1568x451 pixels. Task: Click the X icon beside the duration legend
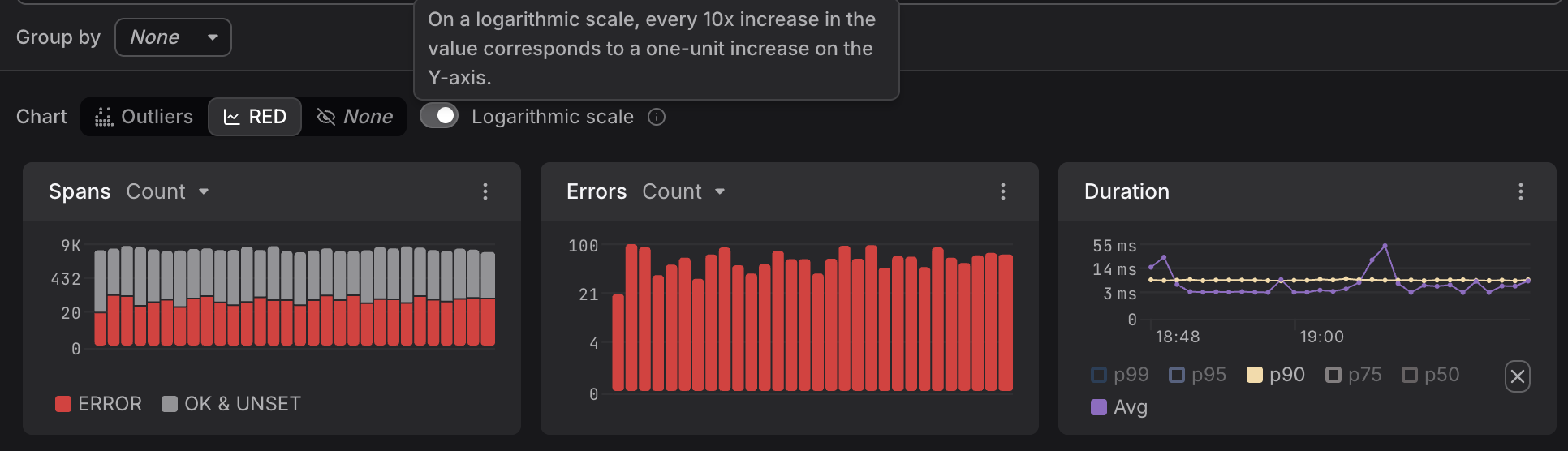(x=1517, y=376)
